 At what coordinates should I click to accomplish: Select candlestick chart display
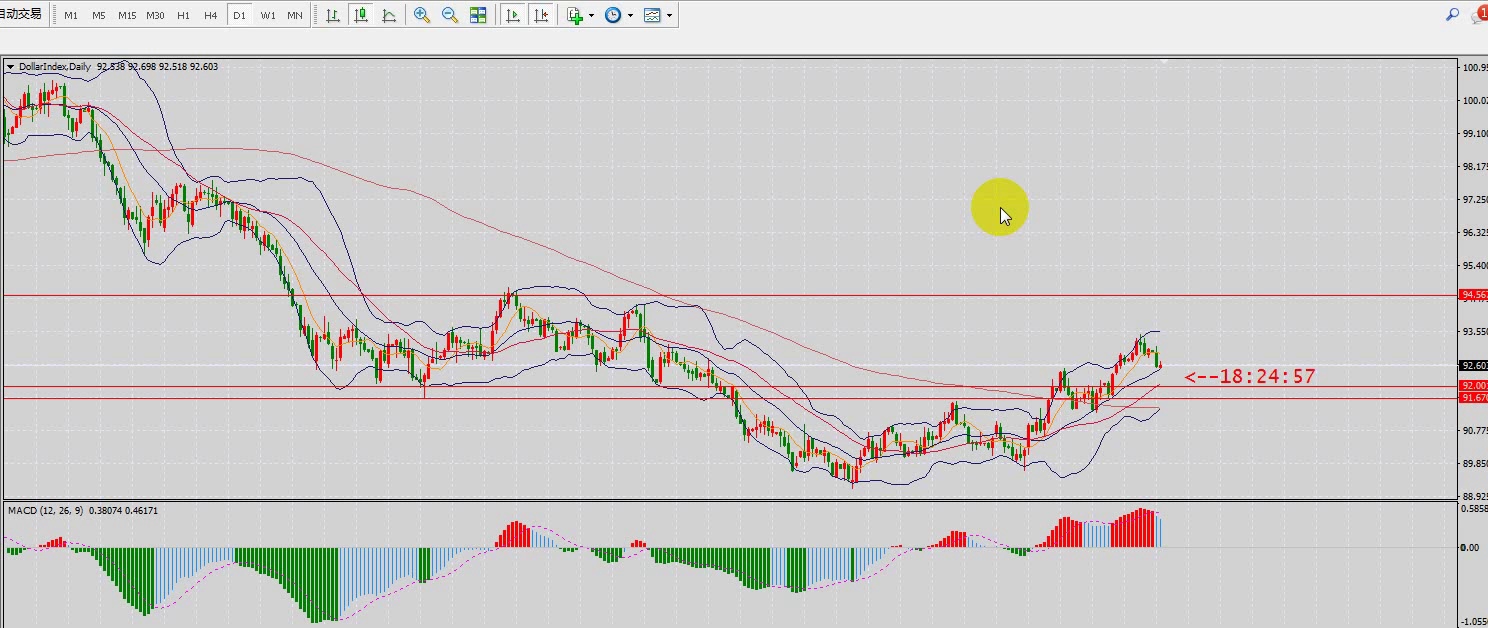click(x=360, y=15)
